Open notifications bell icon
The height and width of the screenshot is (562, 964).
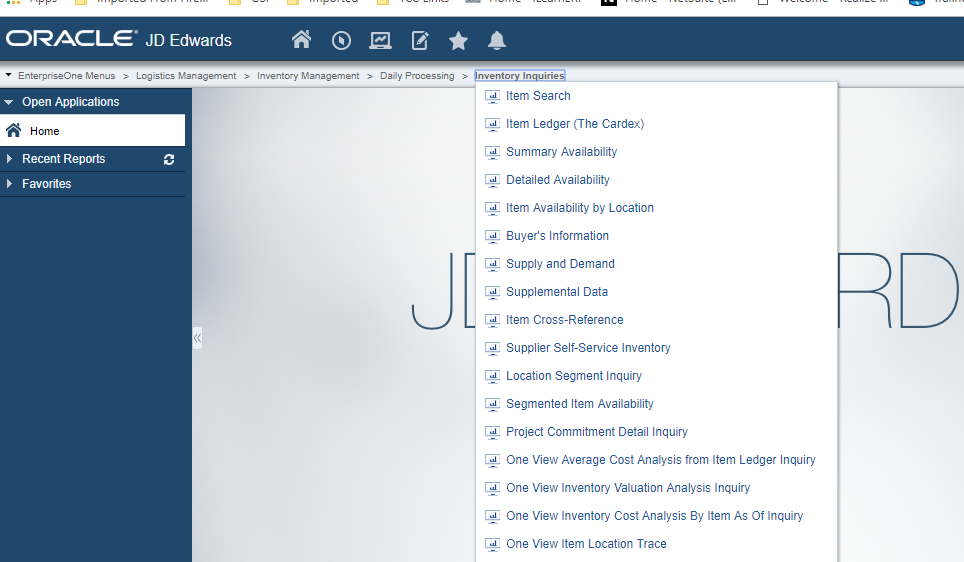pyautogui.click(x=497, y=40)
